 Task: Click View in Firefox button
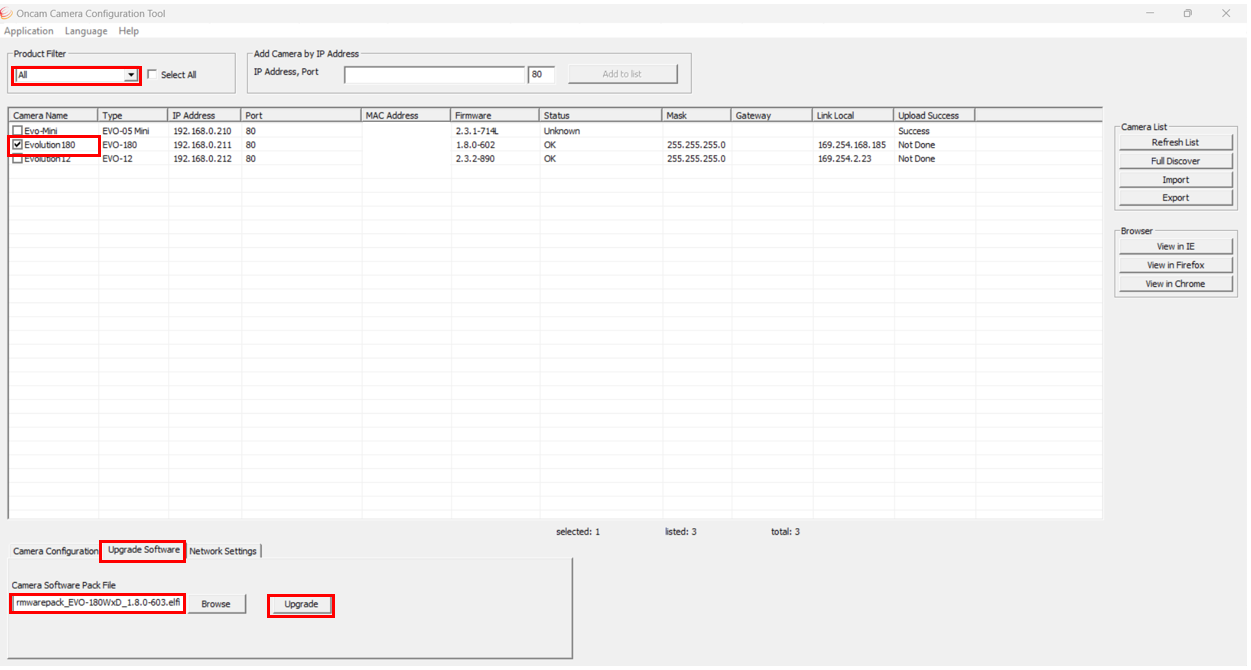tap(1175, 265)
